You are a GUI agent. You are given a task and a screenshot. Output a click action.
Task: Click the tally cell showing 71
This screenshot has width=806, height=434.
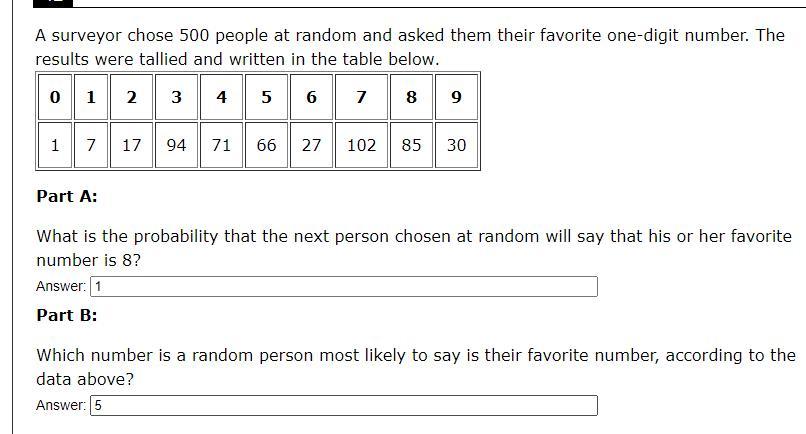[221, 145]
